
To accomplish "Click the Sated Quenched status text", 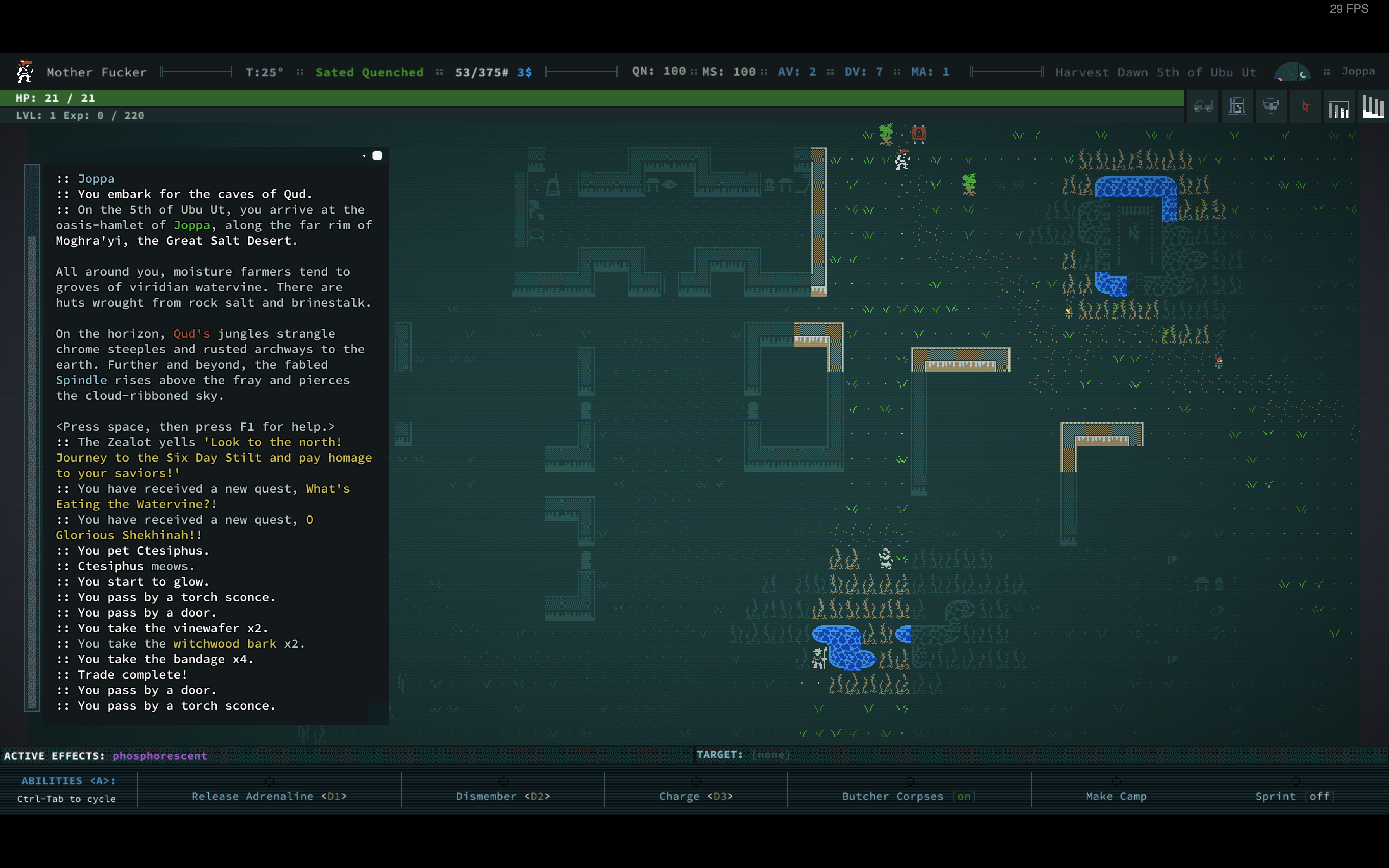I will pyautogui.click(x=369, y=72).
